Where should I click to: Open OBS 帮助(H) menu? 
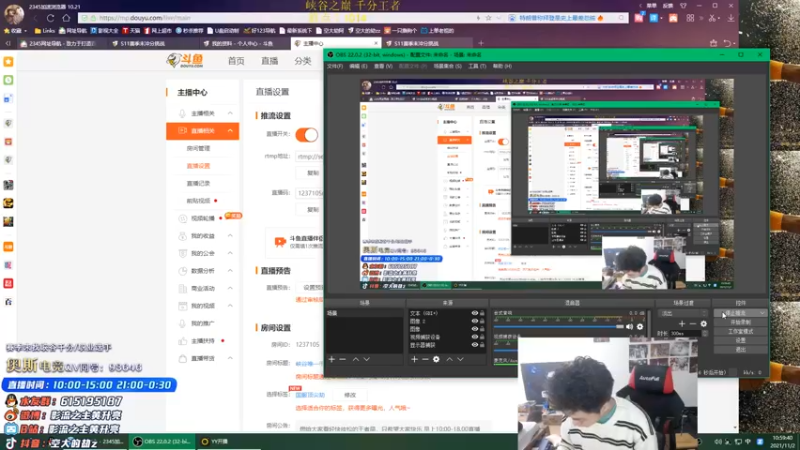(502, 66)
